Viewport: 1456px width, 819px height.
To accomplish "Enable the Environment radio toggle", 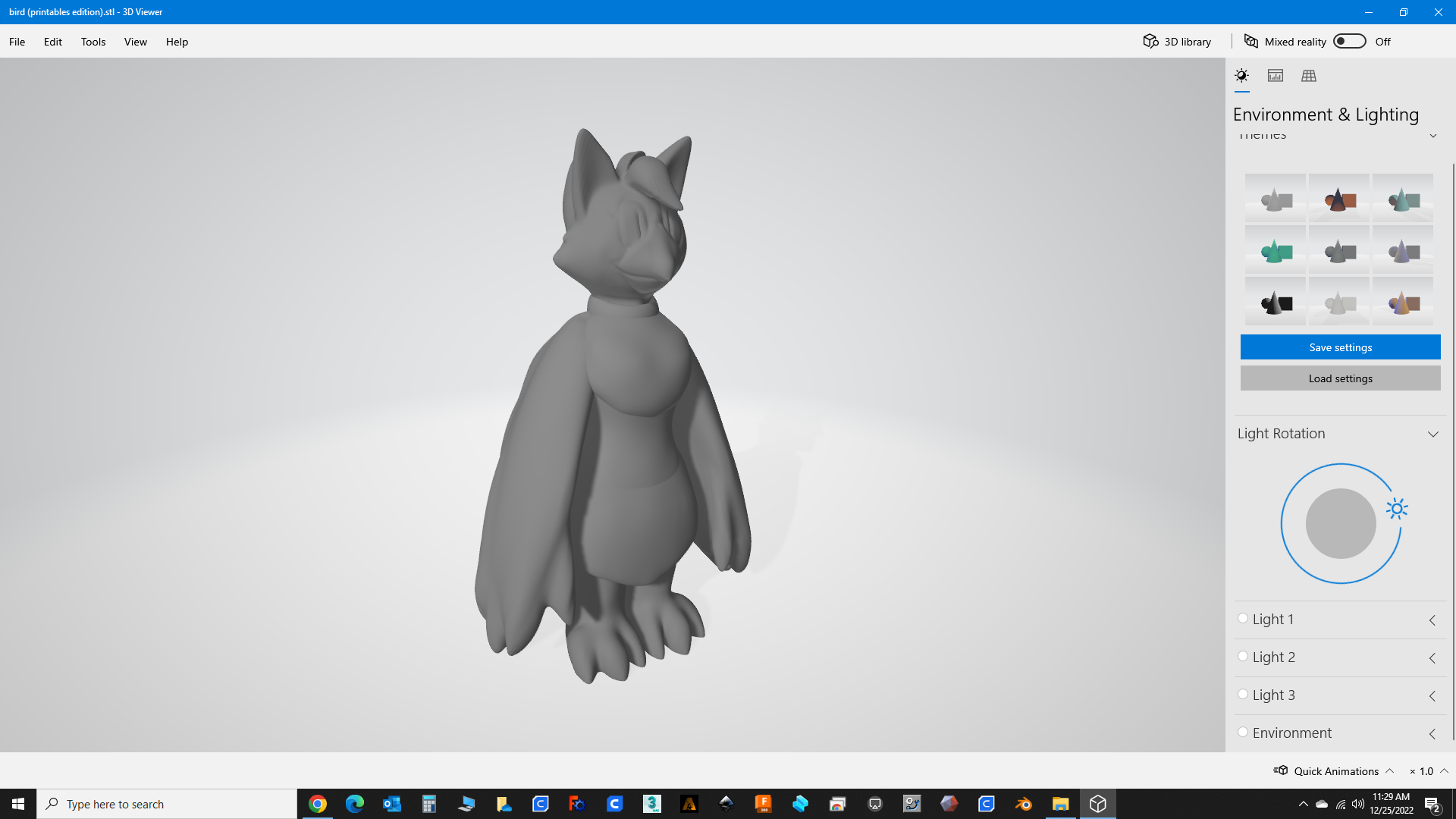I will 1243,732.
